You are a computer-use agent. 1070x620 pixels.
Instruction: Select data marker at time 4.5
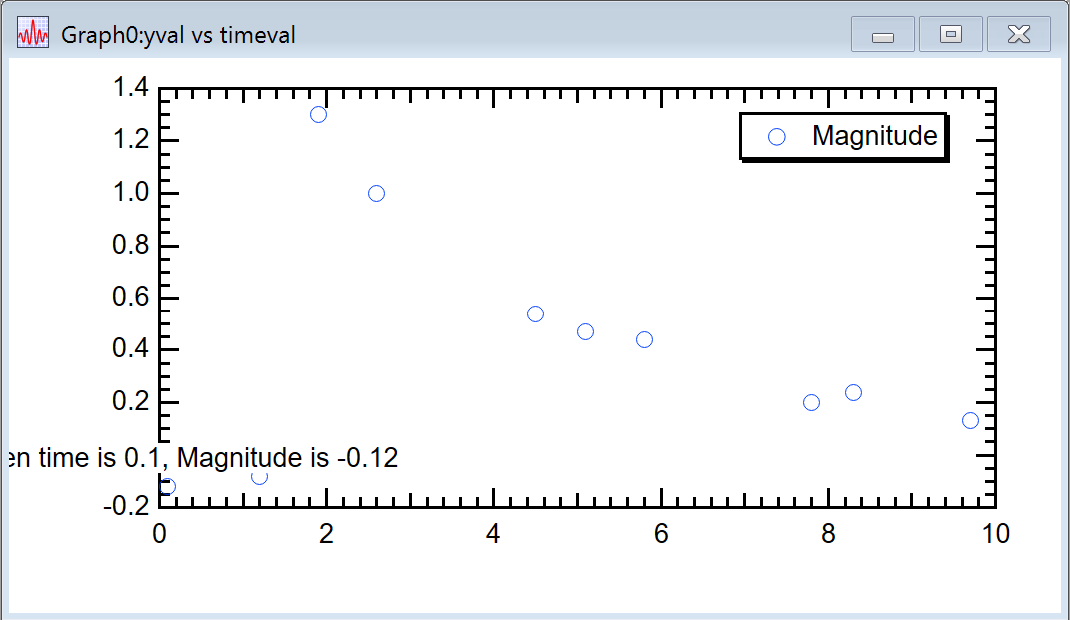(535, 314)
